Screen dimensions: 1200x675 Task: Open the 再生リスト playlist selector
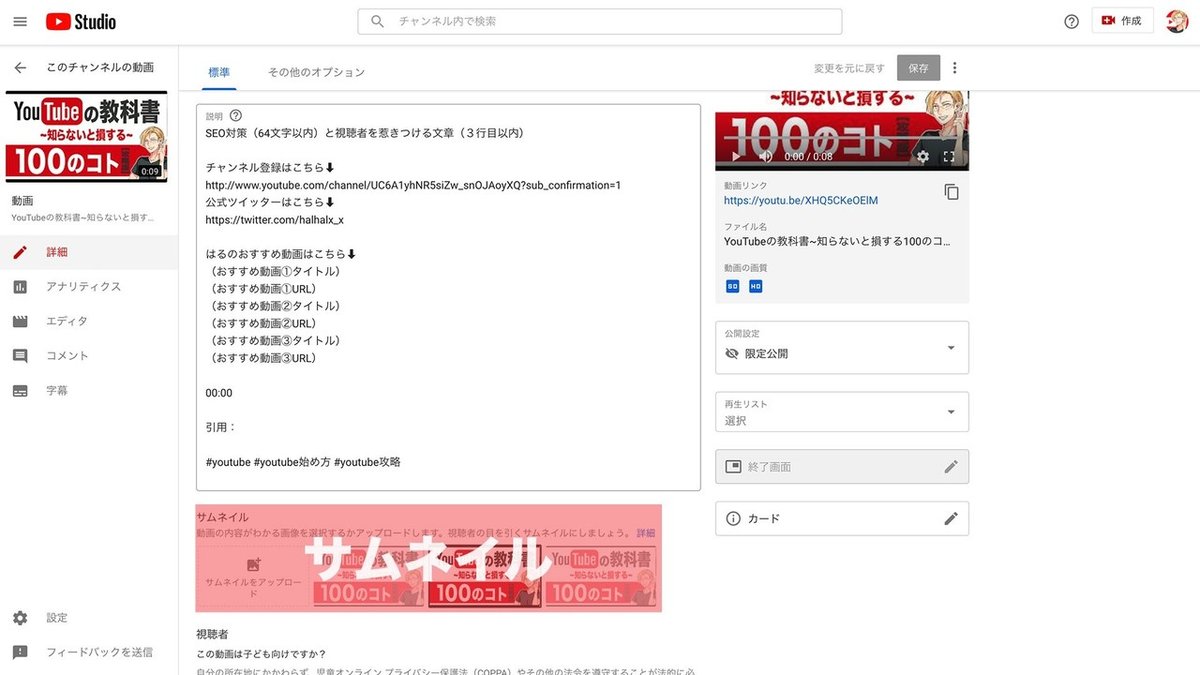841,411
